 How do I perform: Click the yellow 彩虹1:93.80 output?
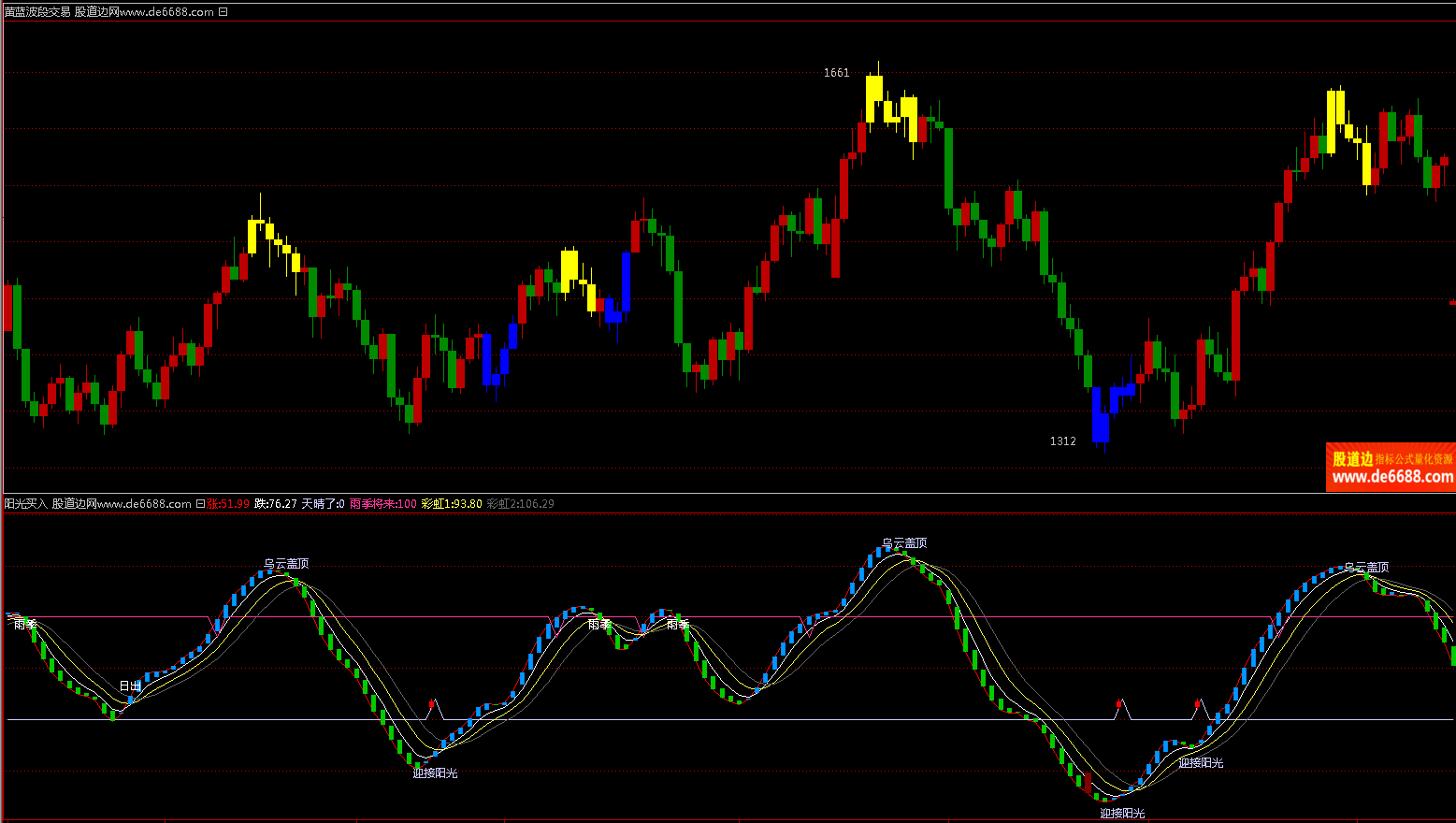click(x=452, y=504)
